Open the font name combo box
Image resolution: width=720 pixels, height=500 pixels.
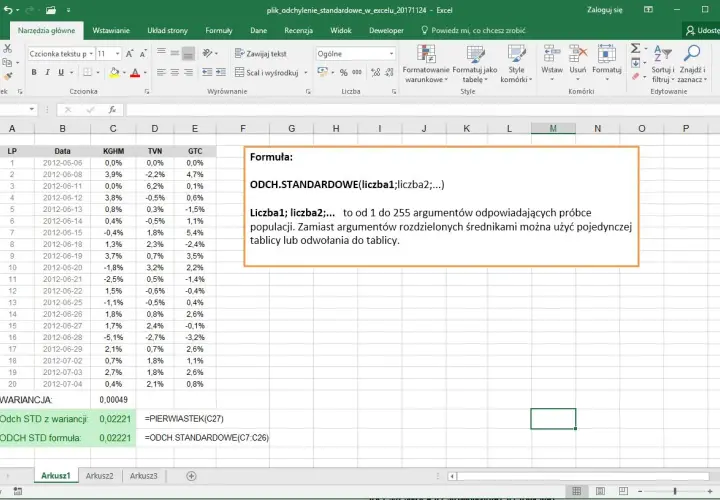tap(61, 54)
